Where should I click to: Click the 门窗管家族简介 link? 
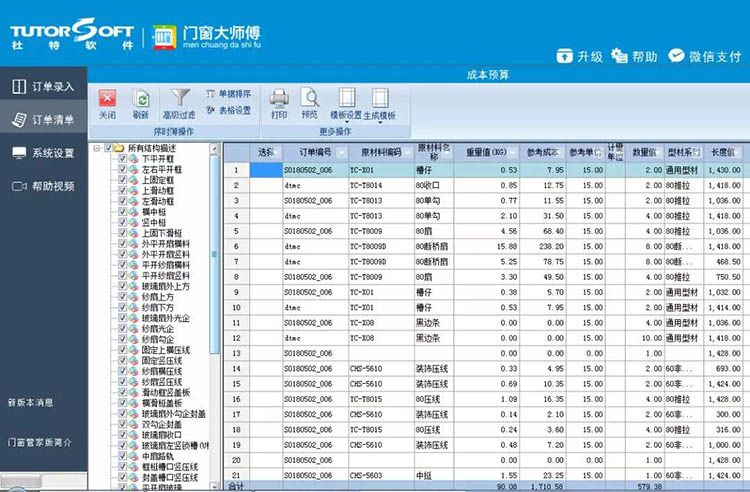tap(39, 441)
